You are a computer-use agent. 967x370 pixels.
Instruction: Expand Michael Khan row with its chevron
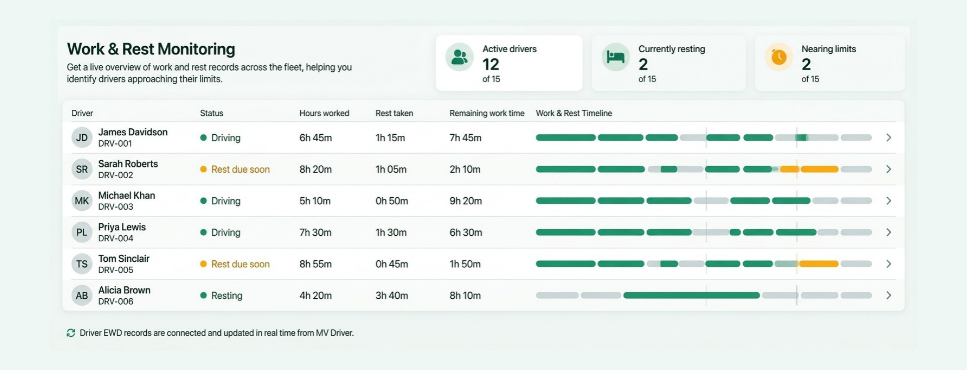point(889,201)
